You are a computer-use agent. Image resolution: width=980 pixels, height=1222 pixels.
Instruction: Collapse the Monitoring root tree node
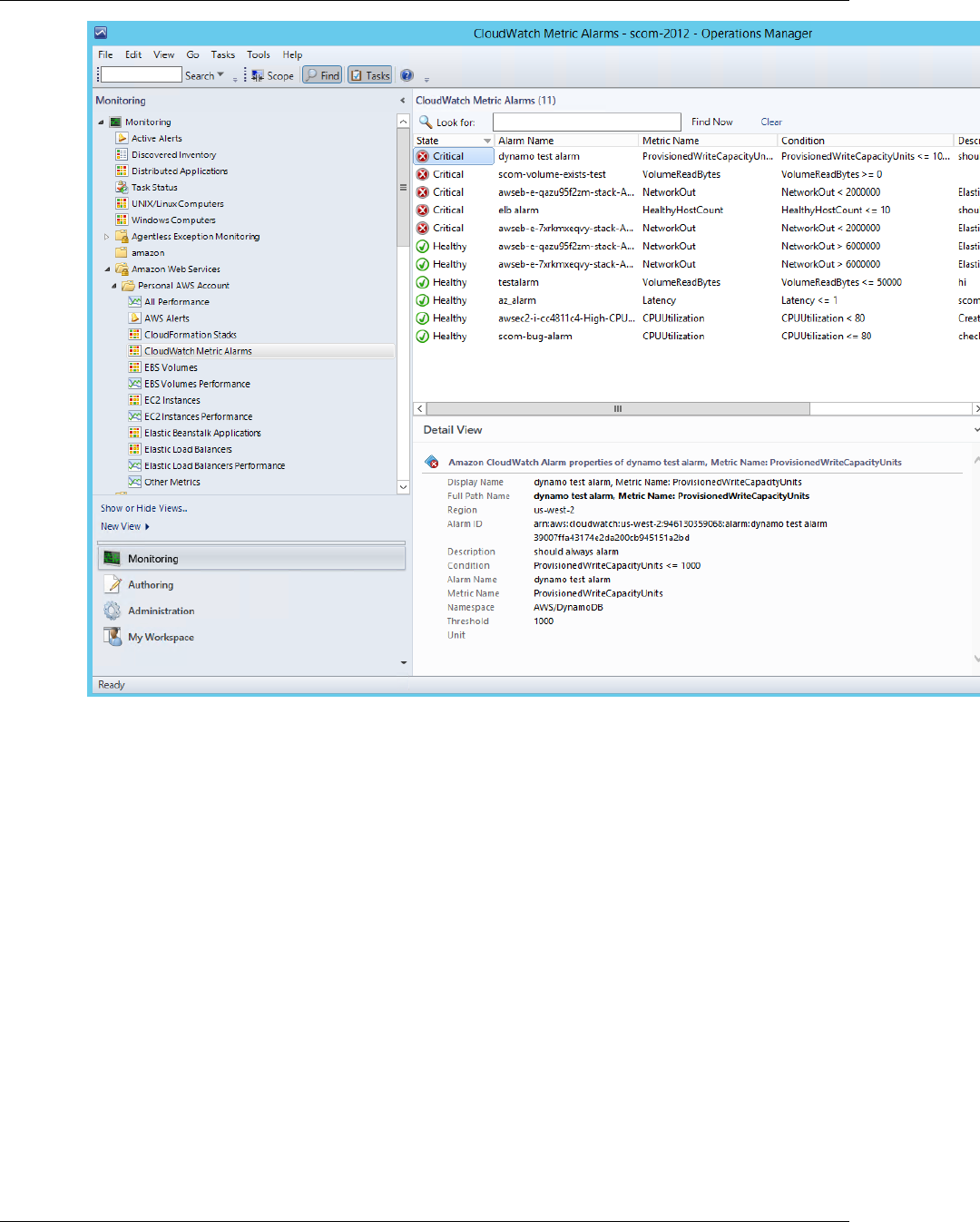(x=101, y=122)
